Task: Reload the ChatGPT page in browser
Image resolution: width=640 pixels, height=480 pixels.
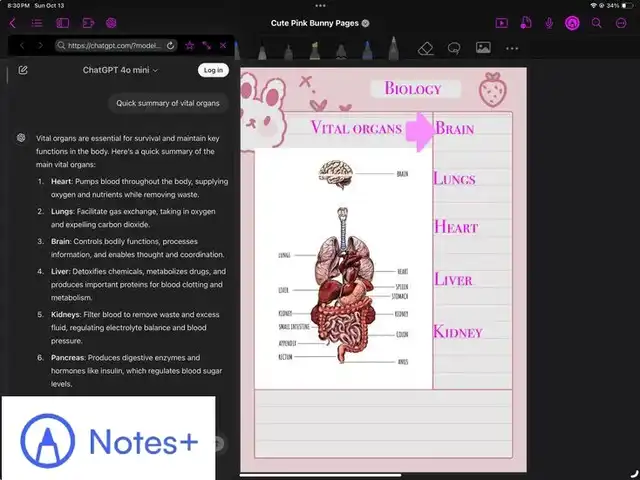Action: pos(171,45)
